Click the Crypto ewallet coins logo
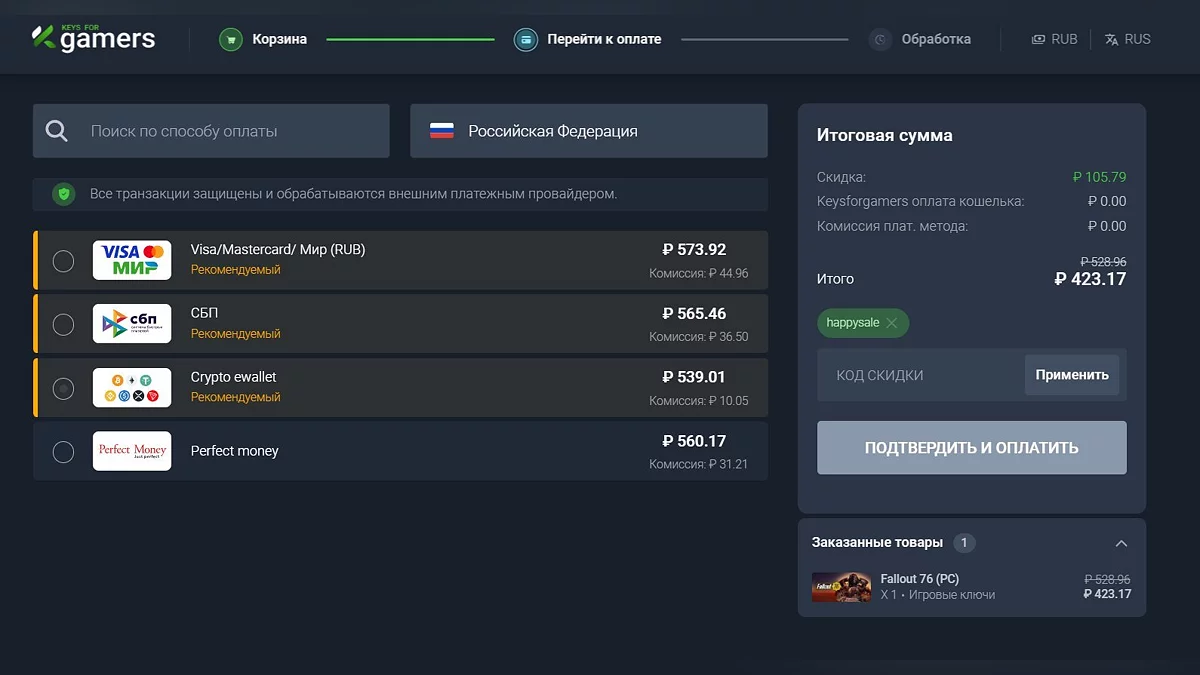The height and width of the screenshot is (675, 1200). pyautogui.click(x=132, y=388)
